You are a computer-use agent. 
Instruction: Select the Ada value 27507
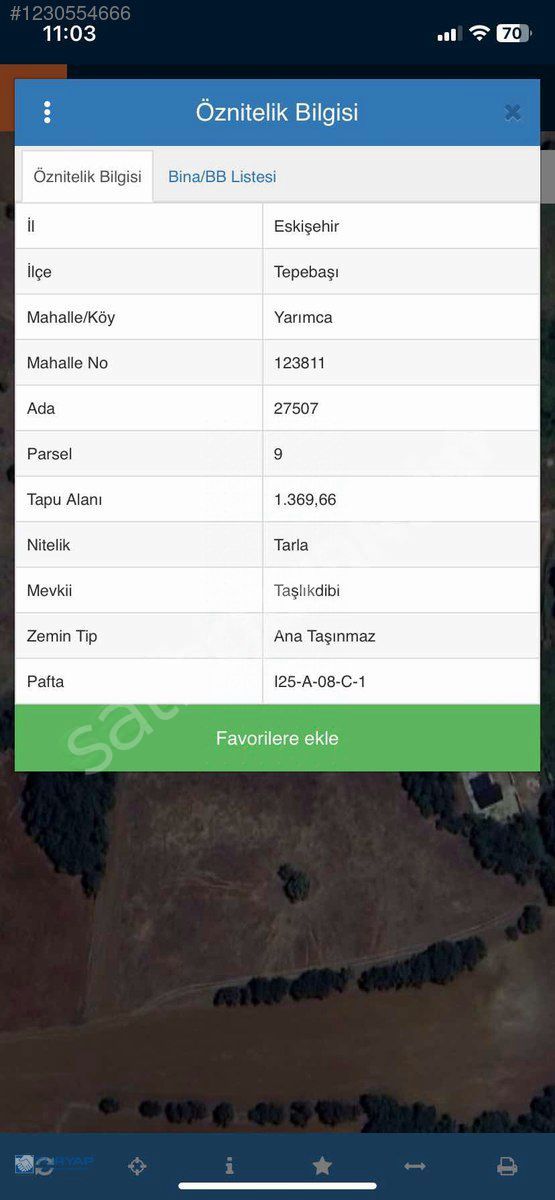point(296,408)
